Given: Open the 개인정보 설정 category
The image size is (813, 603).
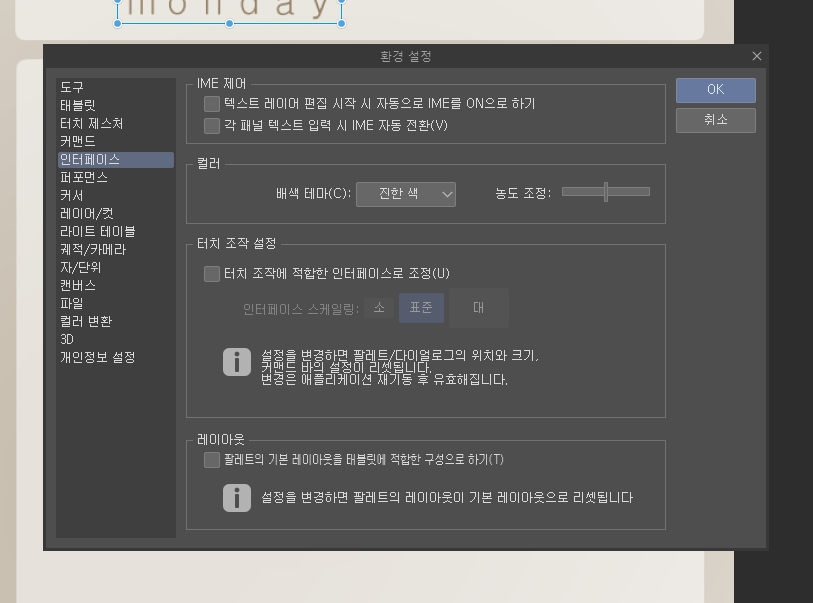Looking at the screenshot, I should click(115, 357).
